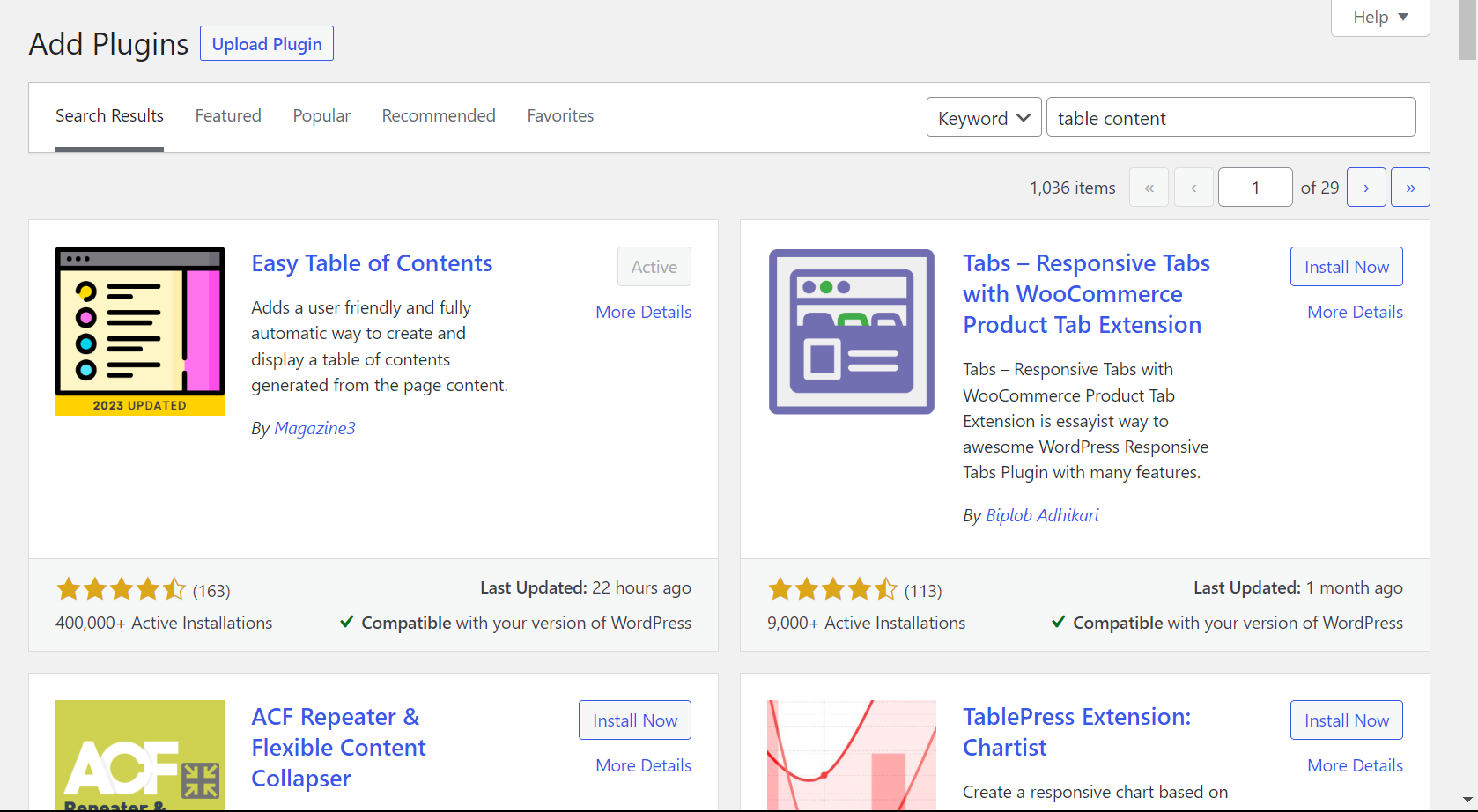The image size is (1478, 812).
Task: Click the ACF Repeater plugin icon
Action: [x=140, y=755]
